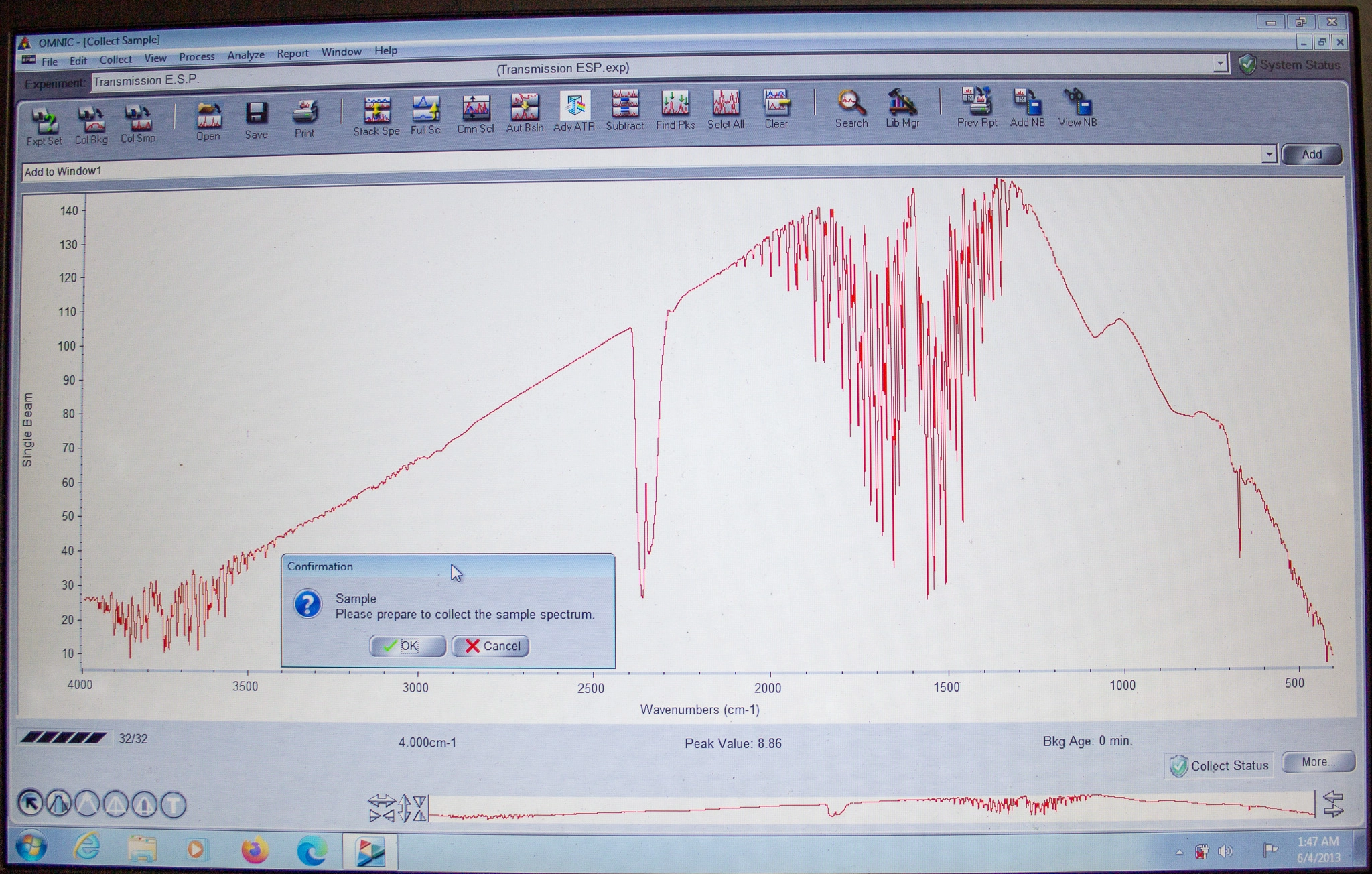The width and height of the screenshot is (1372, 874).
Task: Expand the Add to Window1 dropdown arrow
Action: [1268, 155]
